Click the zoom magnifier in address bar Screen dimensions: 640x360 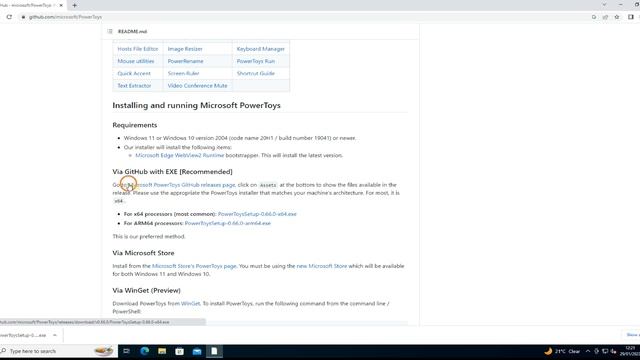[594, 17]
